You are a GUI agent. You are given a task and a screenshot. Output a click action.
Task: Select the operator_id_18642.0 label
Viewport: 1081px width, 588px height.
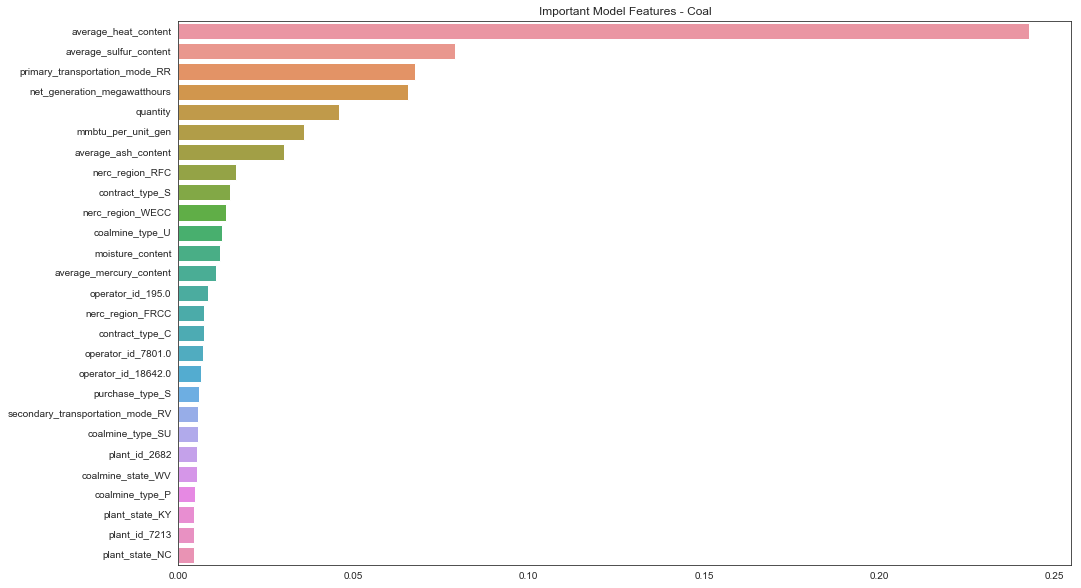[x=125, y=374]
